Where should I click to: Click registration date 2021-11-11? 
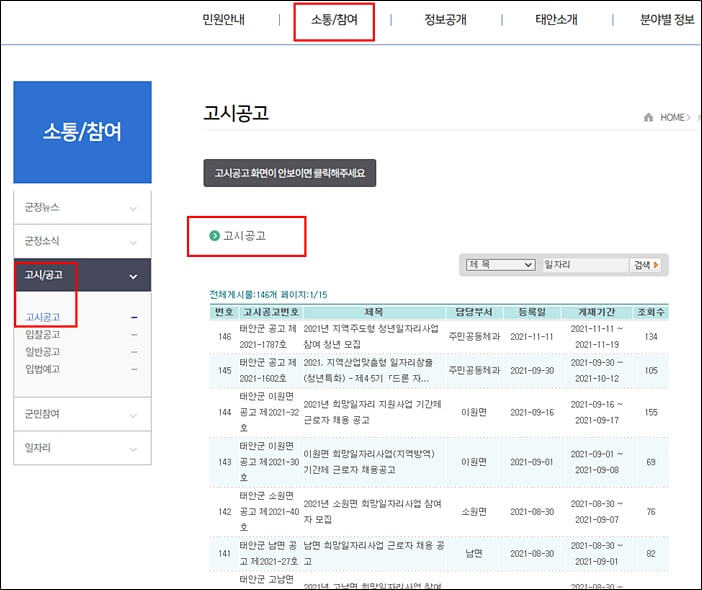tap(532, 337)
